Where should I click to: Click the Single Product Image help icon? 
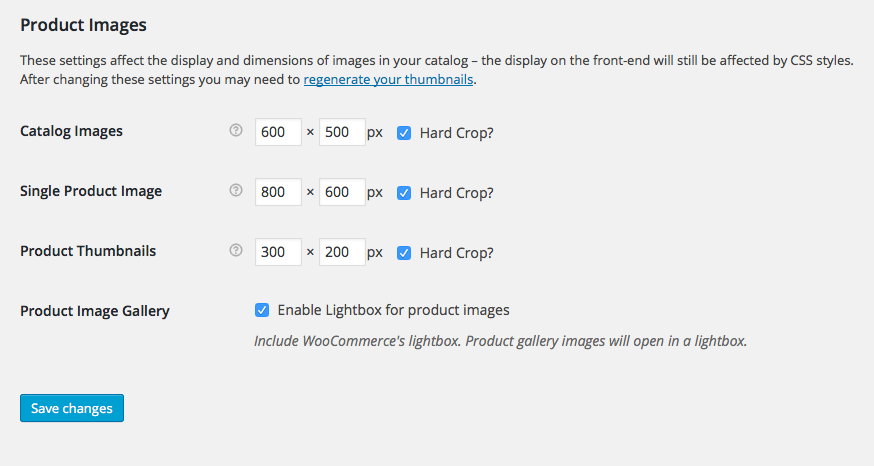coord(236,190)
